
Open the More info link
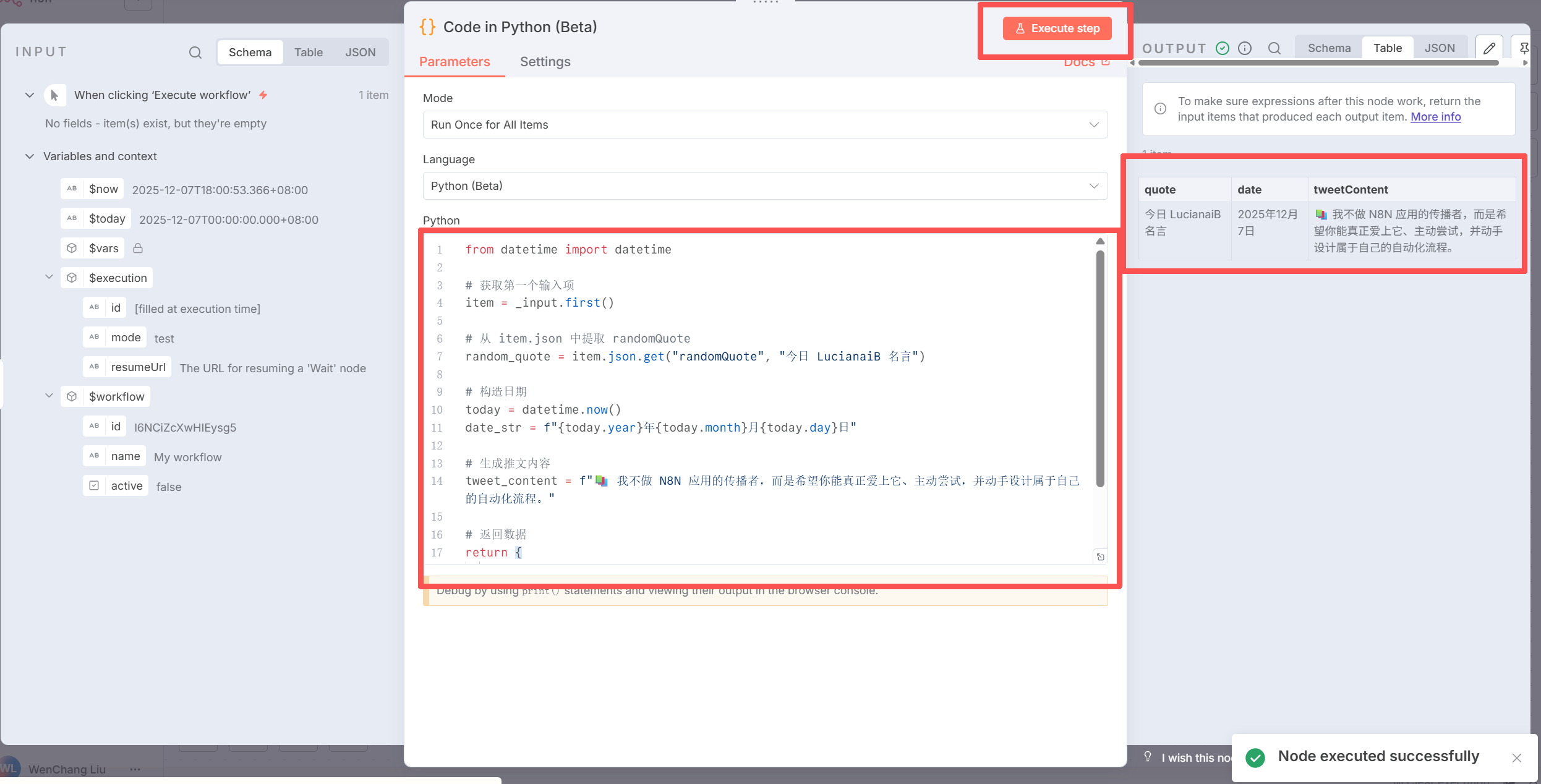(x=1435, y=117)
